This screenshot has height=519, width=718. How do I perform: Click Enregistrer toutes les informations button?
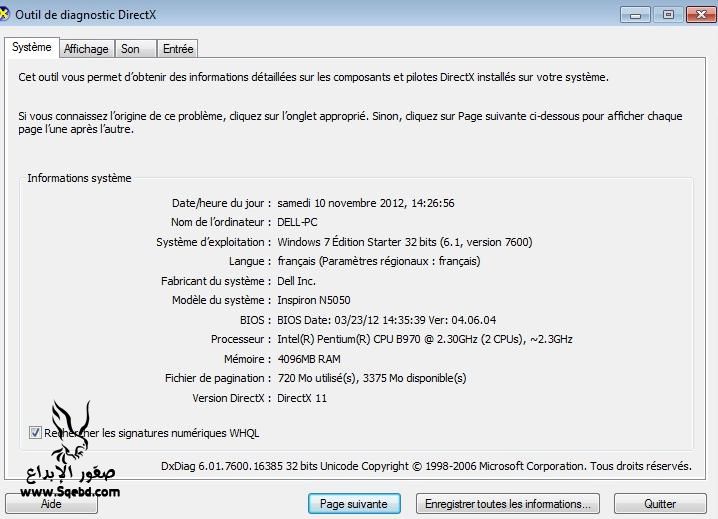click(x=508, y=503)
